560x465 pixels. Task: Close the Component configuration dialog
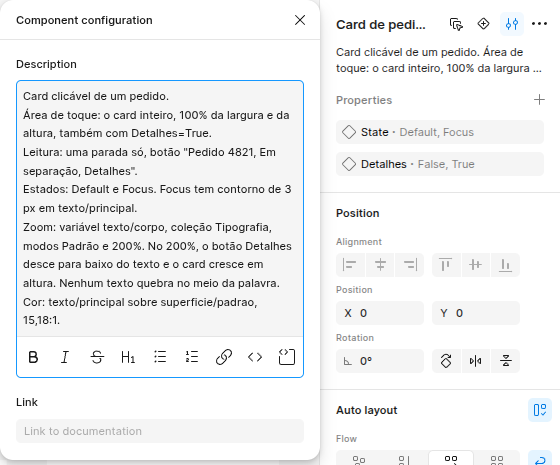click(x=300, y=20)
